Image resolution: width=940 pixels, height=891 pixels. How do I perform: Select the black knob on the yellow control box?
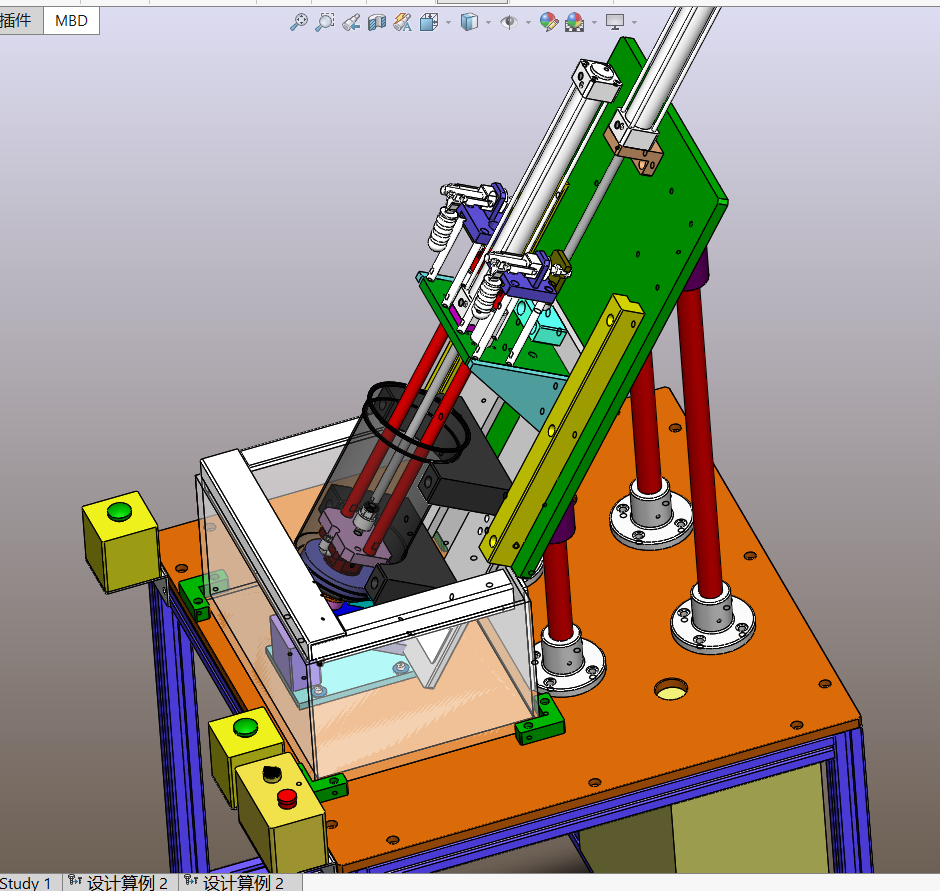click(272, 773)
